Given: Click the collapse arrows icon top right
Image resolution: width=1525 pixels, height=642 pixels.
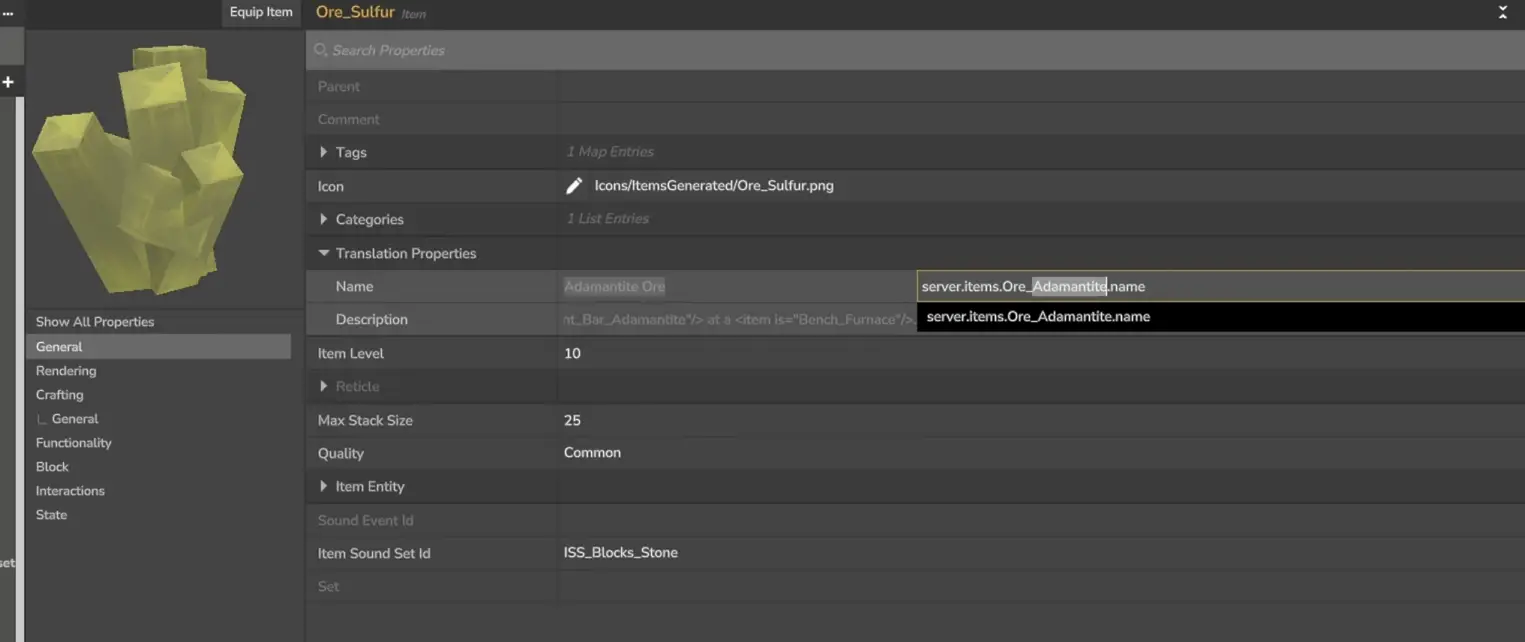Looking at the screenshot, I should click(1502, 13).
